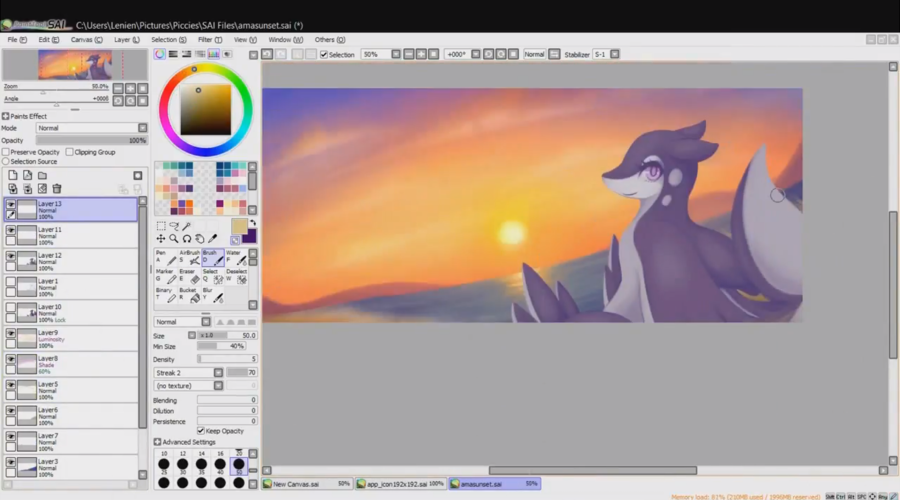Enable Preserve Opacity checkbox
The height and width of the screenshot is (500, 900).
pyautogui.click(x=5, y=152)
